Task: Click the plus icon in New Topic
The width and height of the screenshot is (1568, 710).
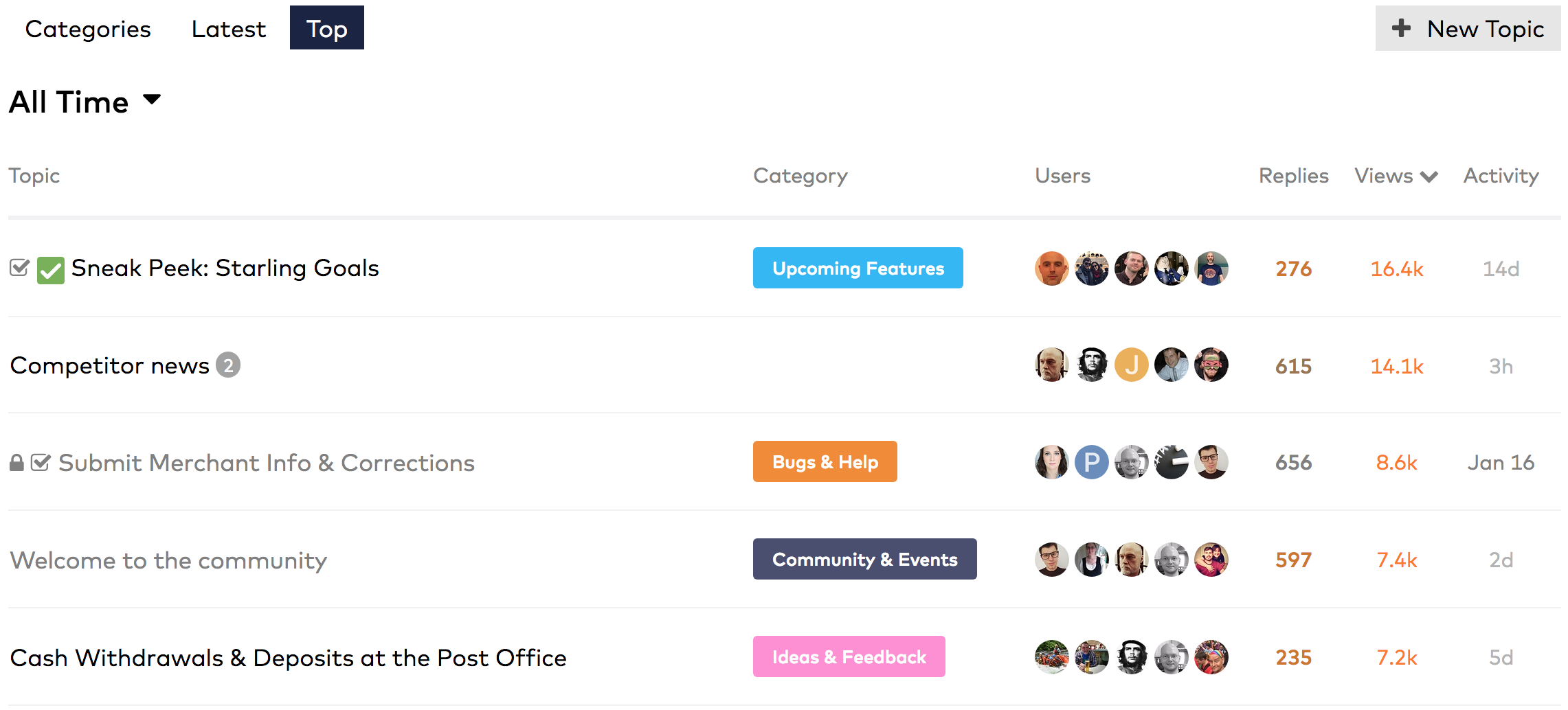Action: (x=1401, y=28)
